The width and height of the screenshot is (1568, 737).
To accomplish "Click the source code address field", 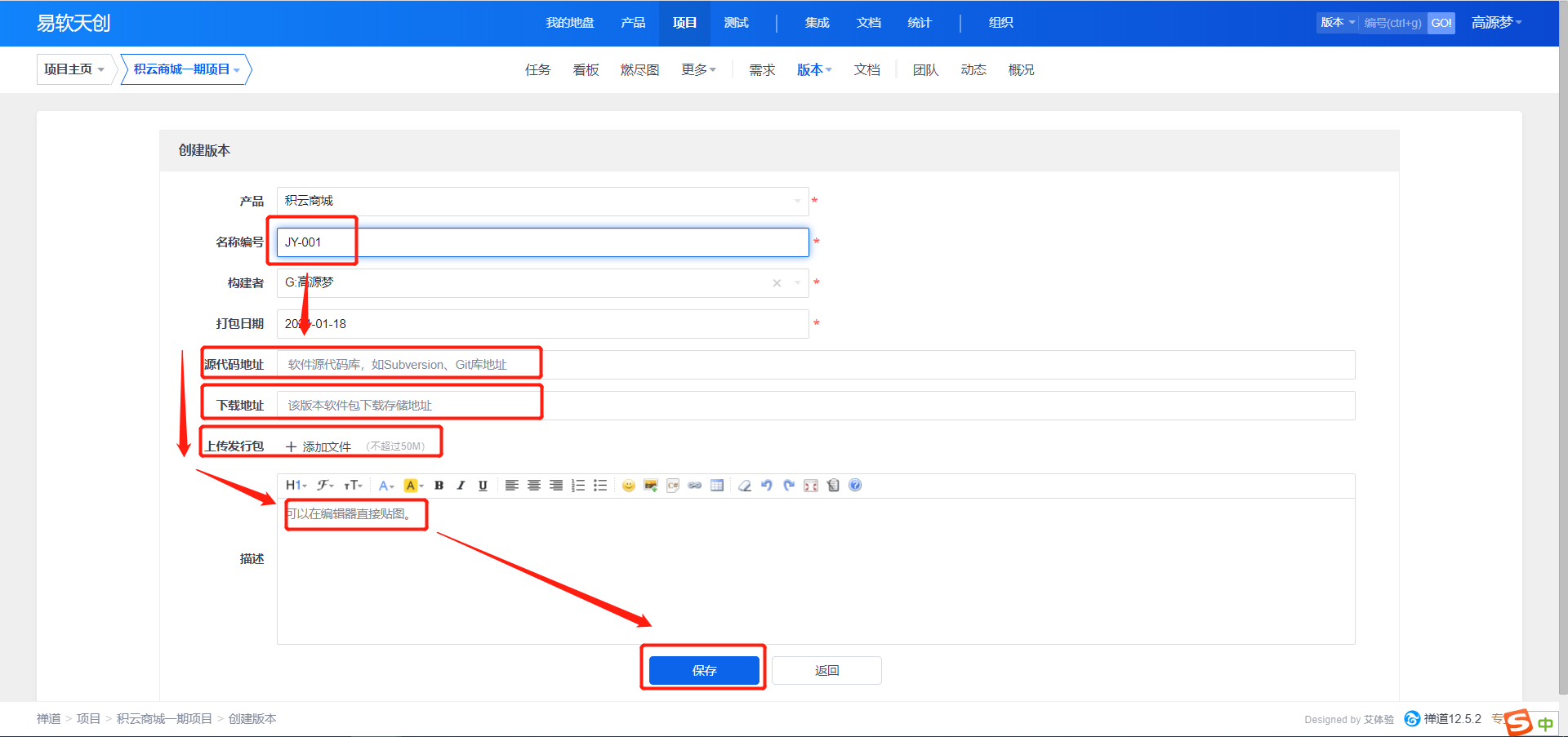I will coord(816,365).
